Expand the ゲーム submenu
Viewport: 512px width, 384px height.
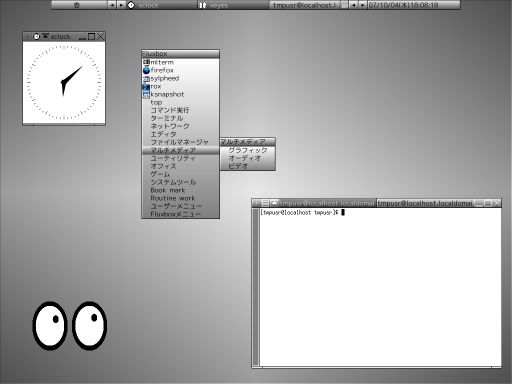(180, 174)
